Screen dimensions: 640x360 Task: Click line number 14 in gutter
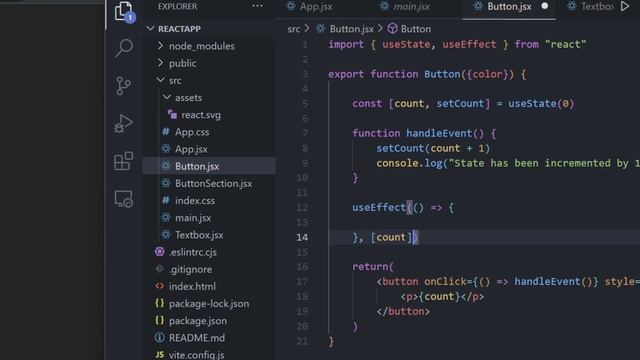tap(302, 237)
